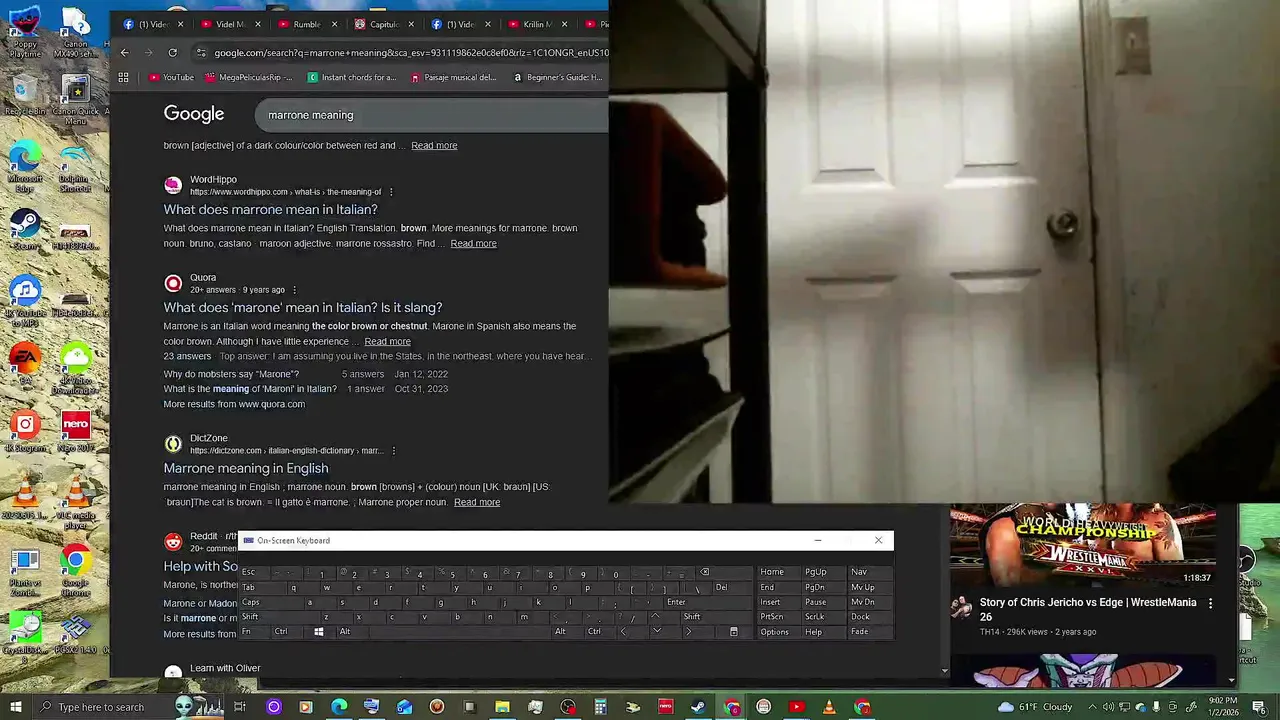This screenshot has height=720, width=1280.
Task: Open the YouTube bookmark
Action: [170, 77]
